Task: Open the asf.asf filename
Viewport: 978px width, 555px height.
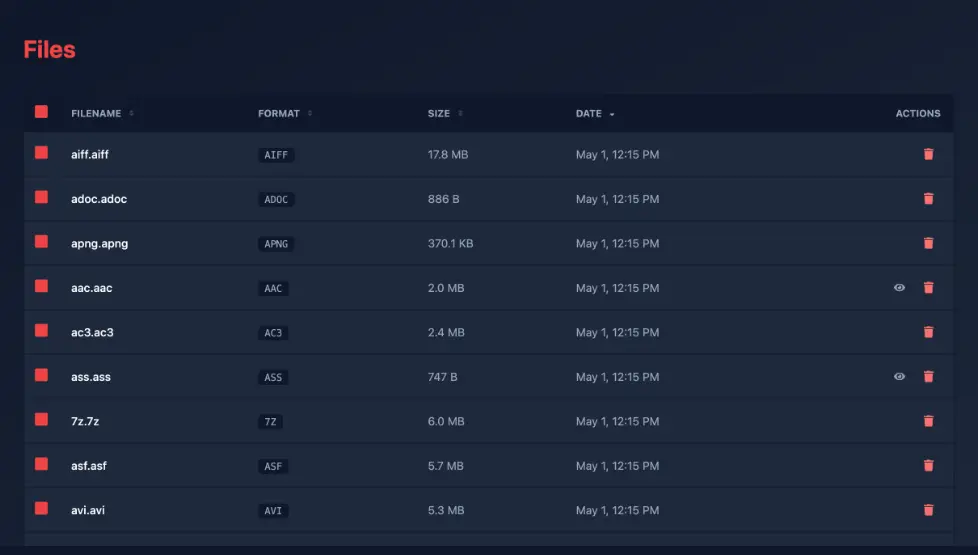Action: click(x=89, y=466)
